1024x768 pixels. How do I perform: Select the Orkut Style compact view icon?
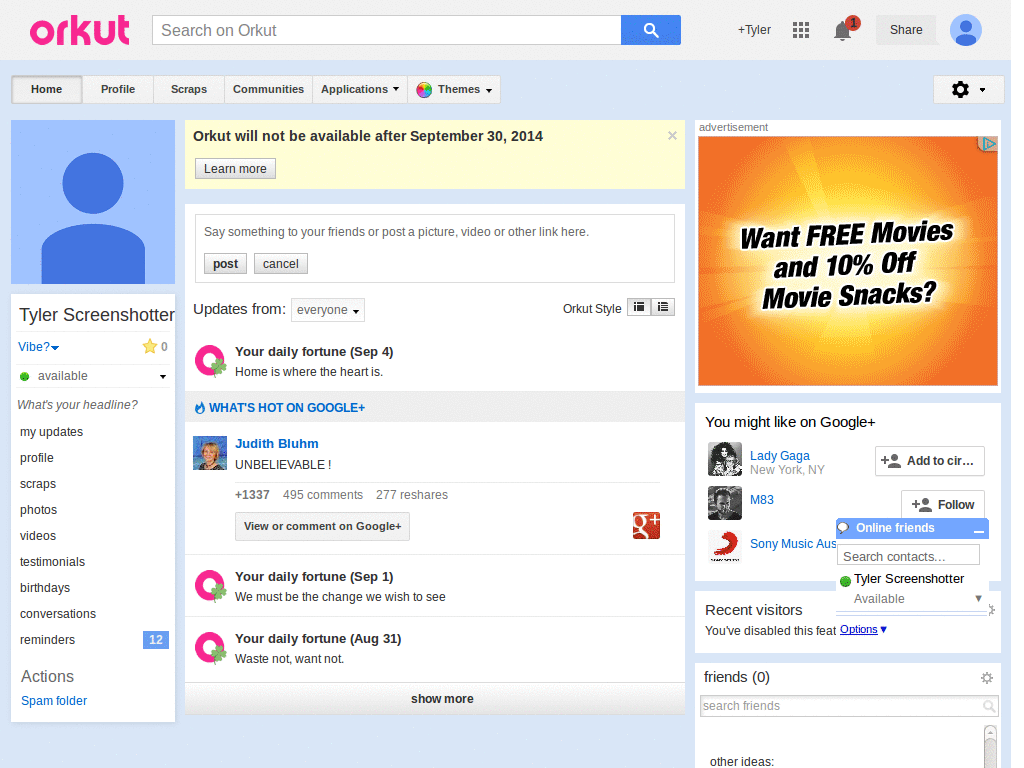639,307
